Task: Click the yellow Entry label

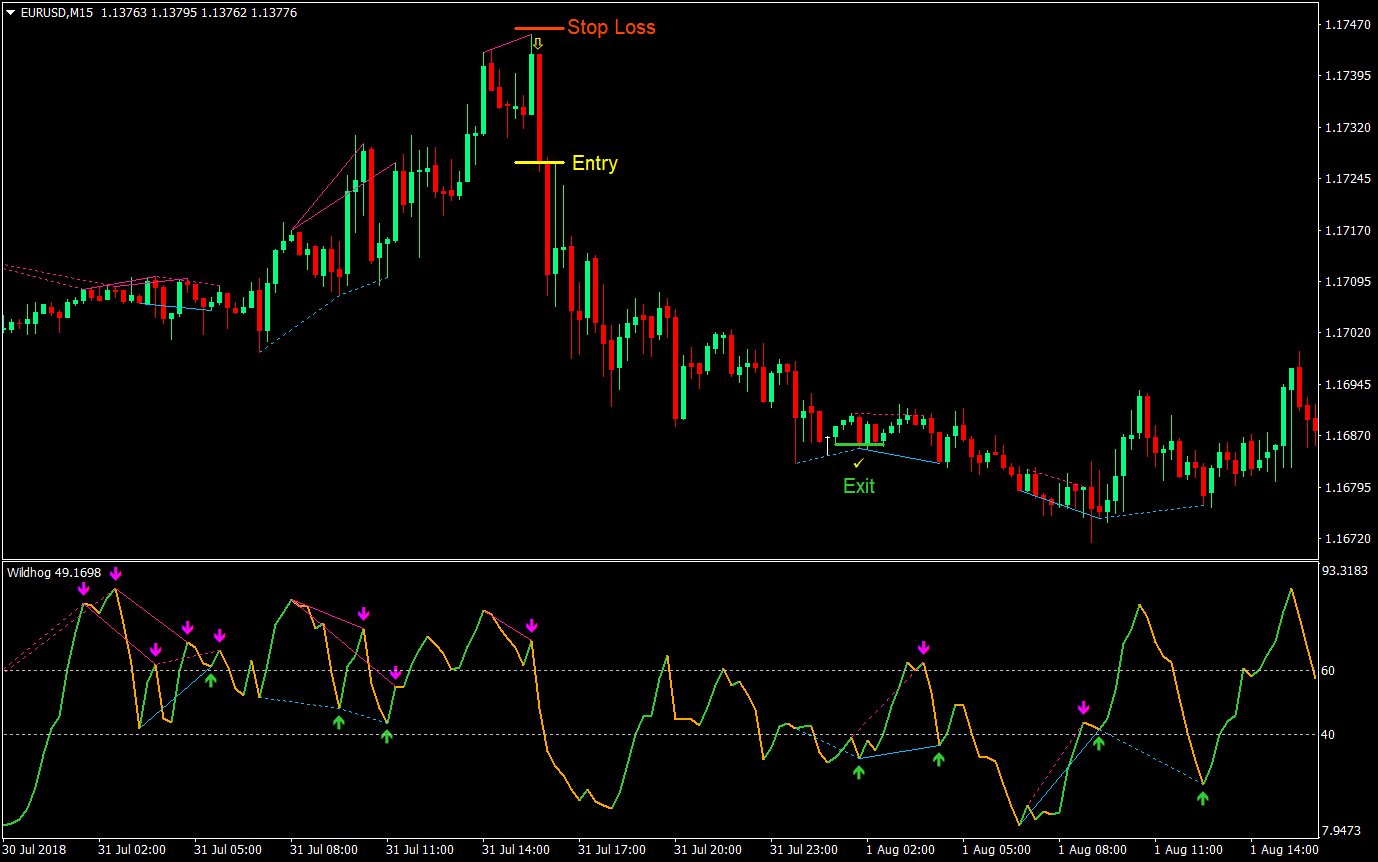Action: click(x=595, y=164)
